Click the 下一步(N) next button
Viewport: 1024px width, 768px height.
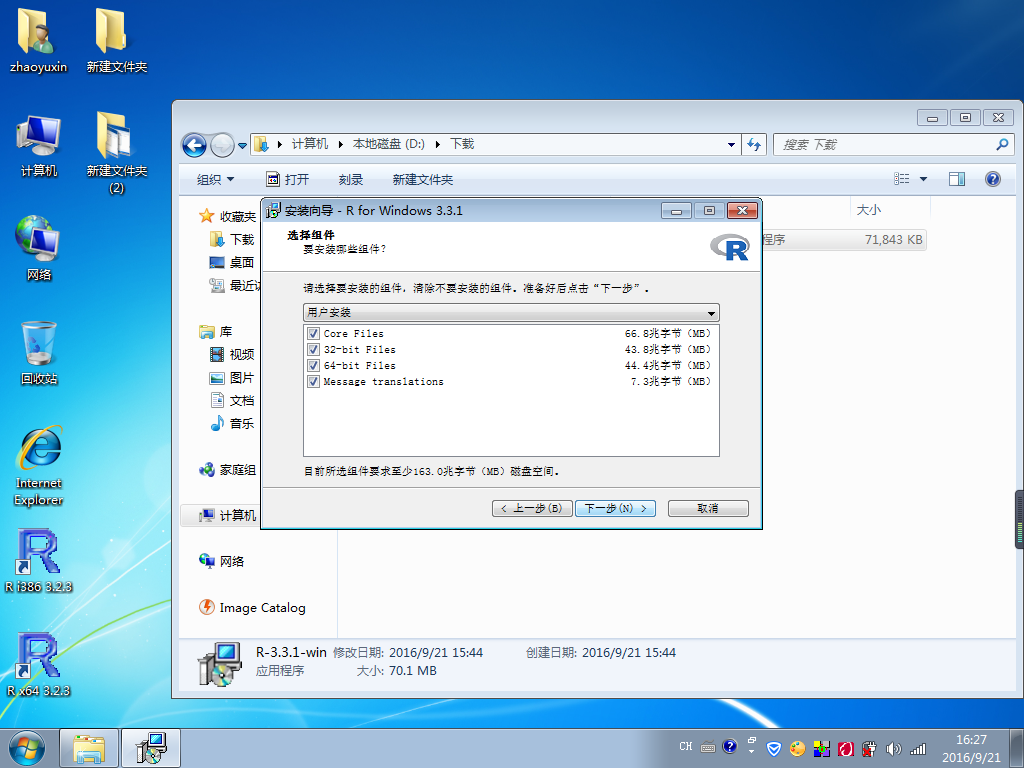click(615, 508)
